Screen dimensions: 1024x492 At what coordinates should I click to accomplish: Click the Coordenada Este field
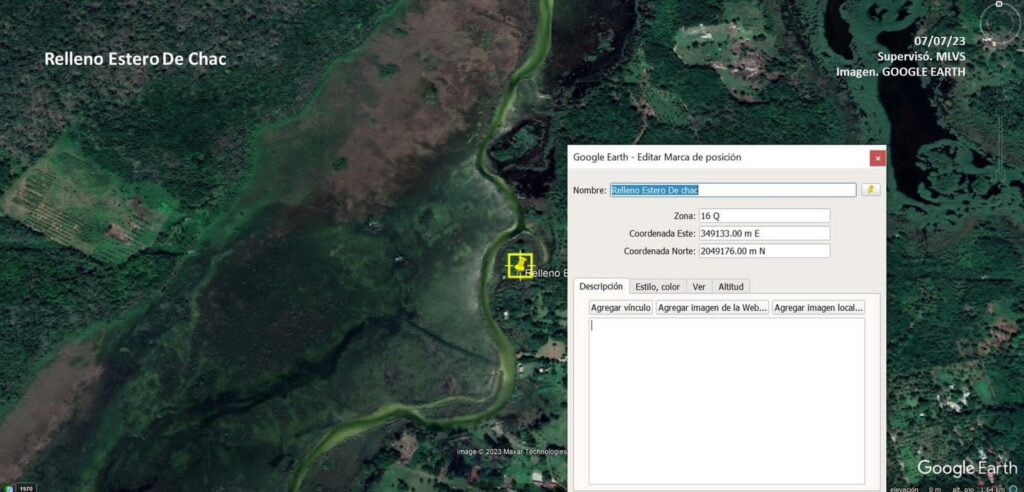coord(764,233)
